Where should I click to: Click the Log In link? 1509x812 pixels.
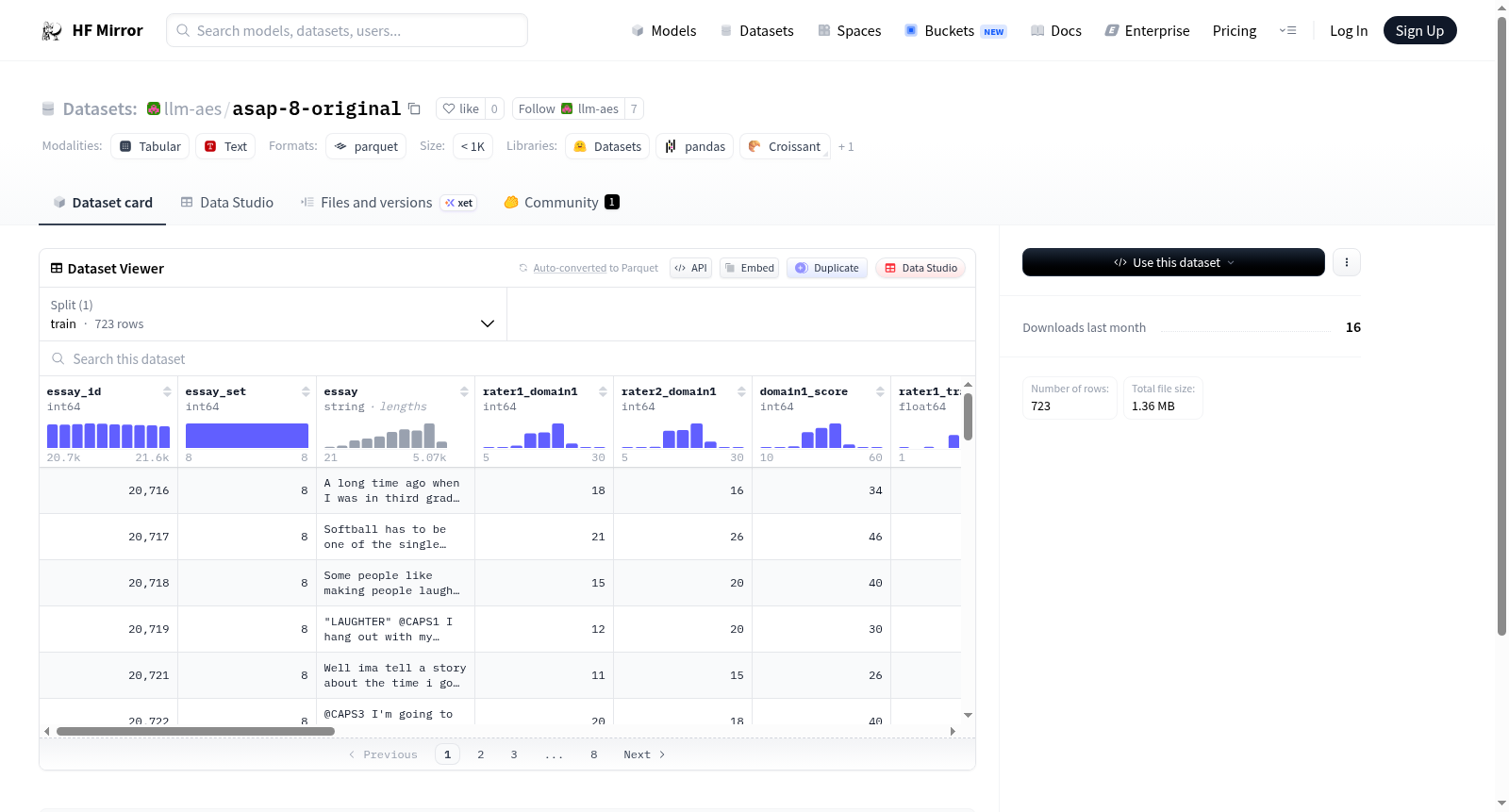click(1348, 31)
